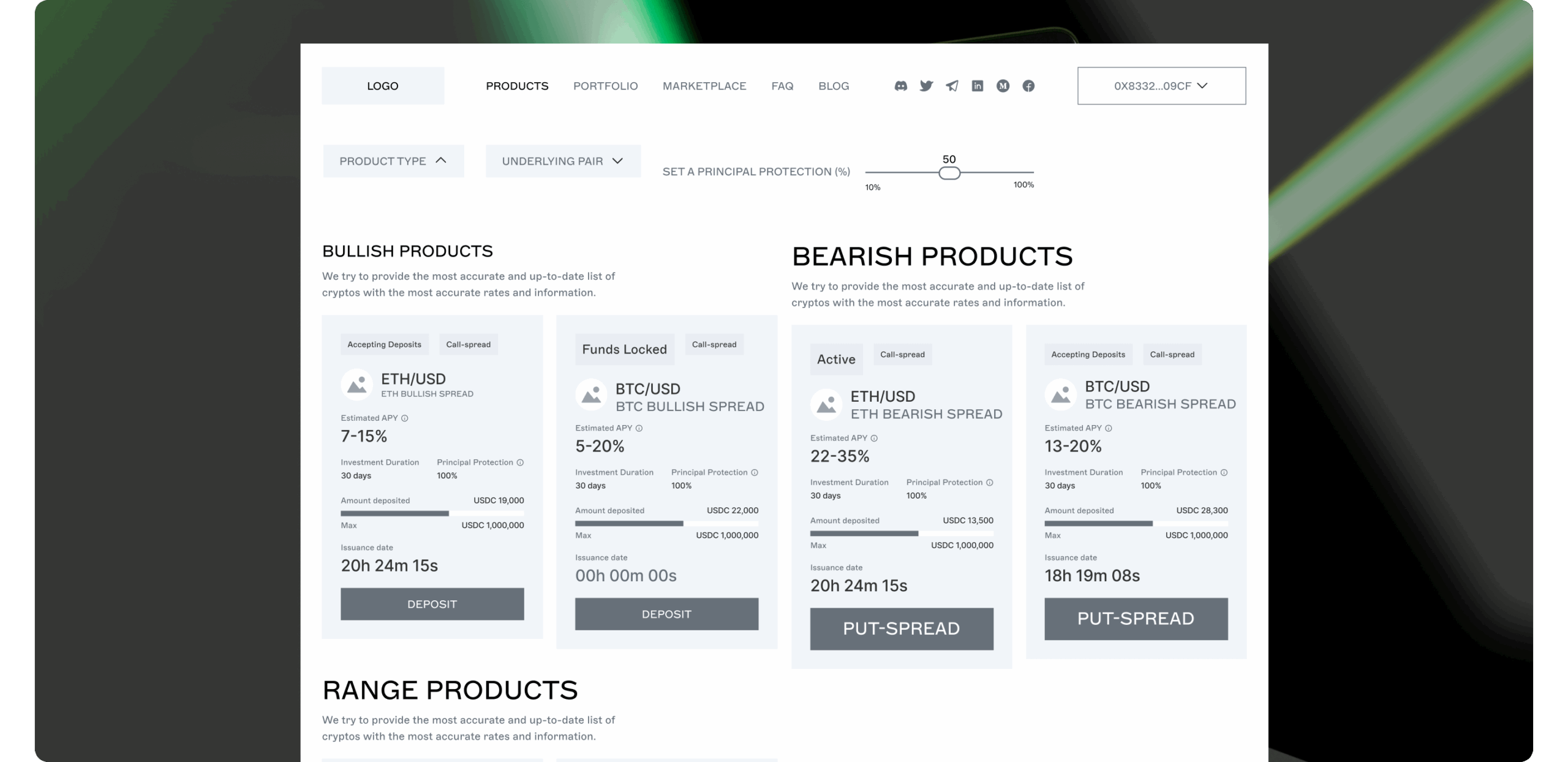This screenshot has height=762, width=1568.
Task: Click USDC 22,000 deposited amount
Action: [733, 510]
